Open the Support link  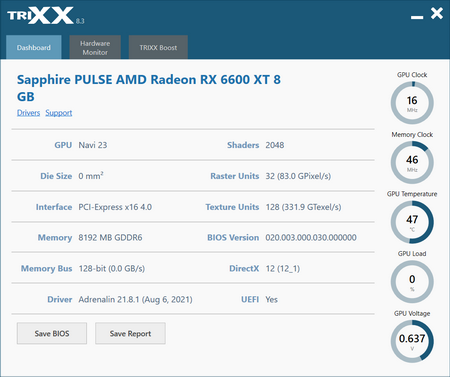[59, 113]
